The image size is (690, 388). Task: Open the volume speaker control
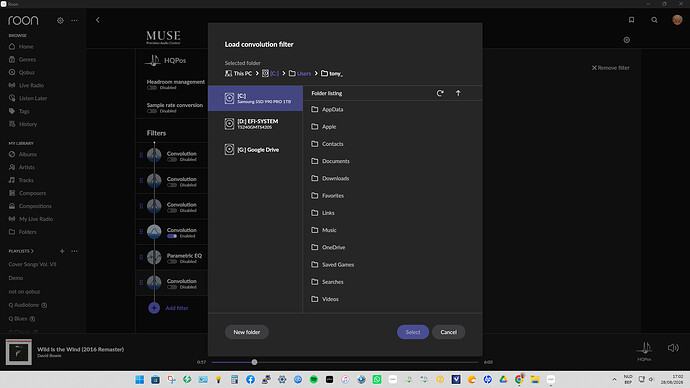(673, 348)
